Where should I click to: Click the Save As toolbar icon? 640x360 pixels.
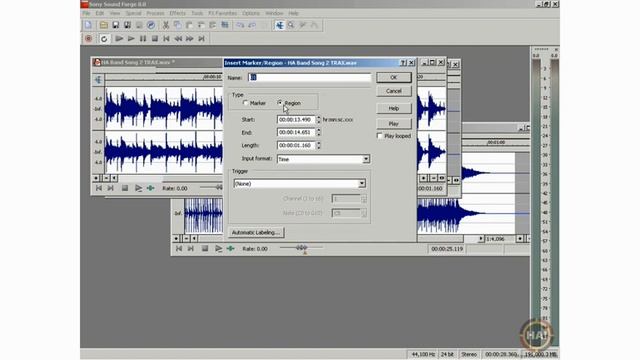pyautogui.click(x=127, y=25)
